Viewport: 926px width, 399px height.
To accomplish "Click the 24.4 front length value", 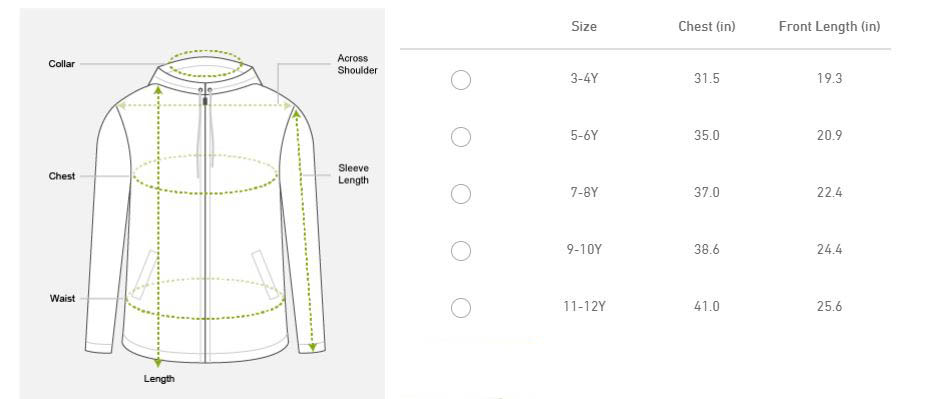I will [829, 249].
